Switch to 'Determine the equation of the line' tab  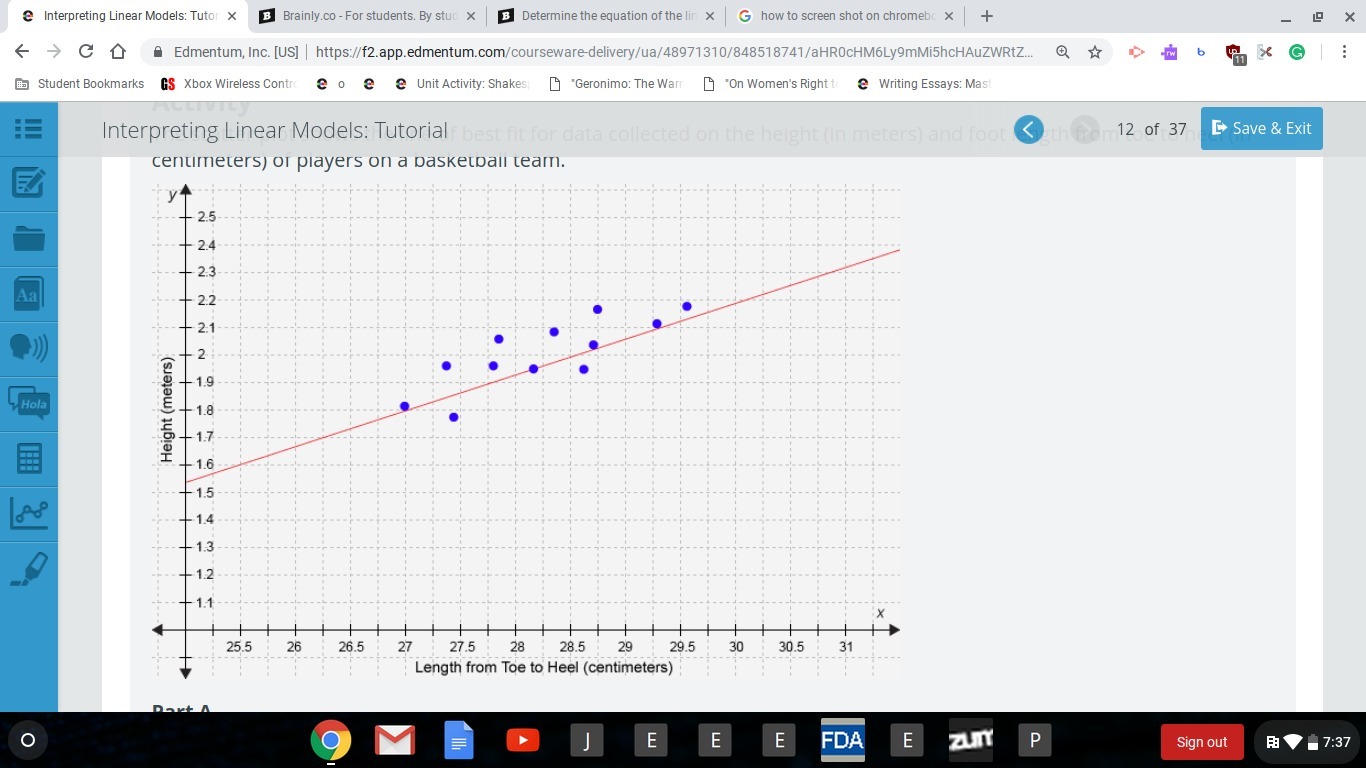(x=606, y=16)
